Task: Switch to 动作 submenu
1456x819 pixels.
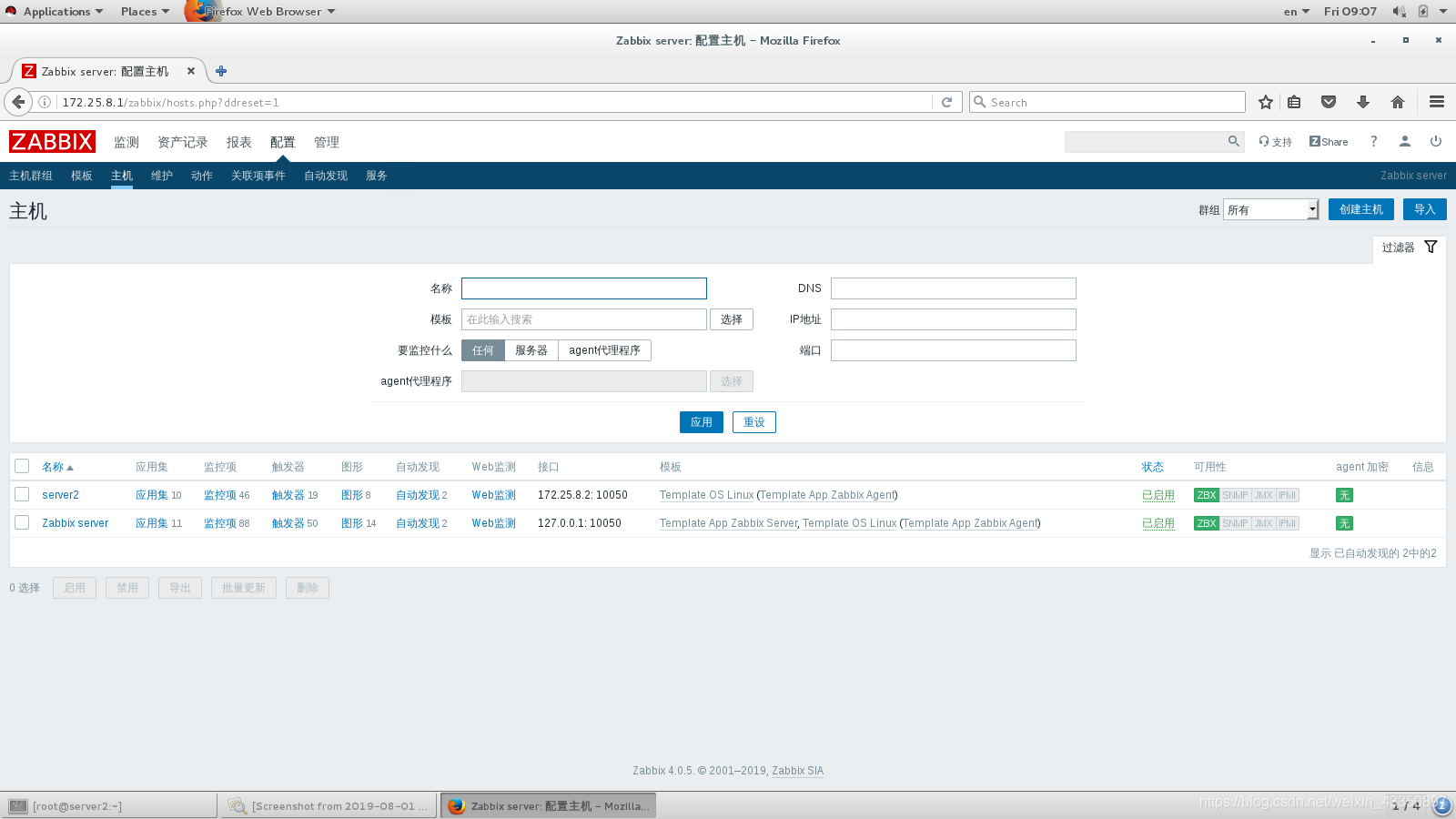Action: click(202, 176)
